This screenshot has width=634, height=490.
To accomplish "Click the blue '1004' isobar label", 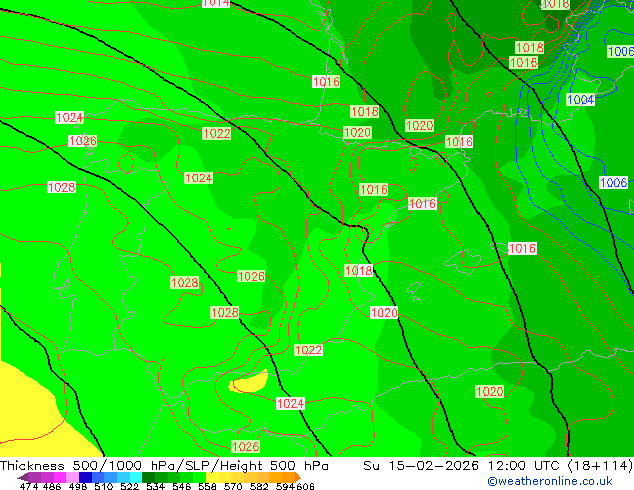I will pos(581,99).
